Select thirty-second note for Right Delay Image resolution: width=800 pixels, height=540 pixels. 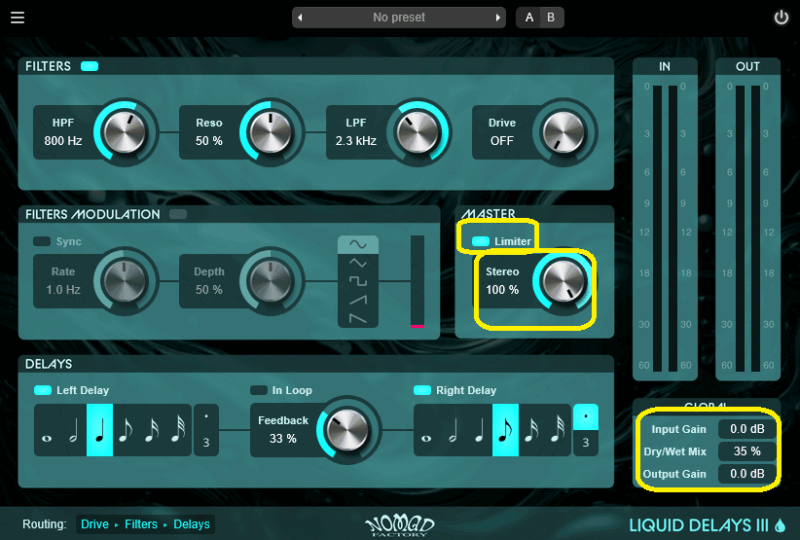(x=558, y=430)
